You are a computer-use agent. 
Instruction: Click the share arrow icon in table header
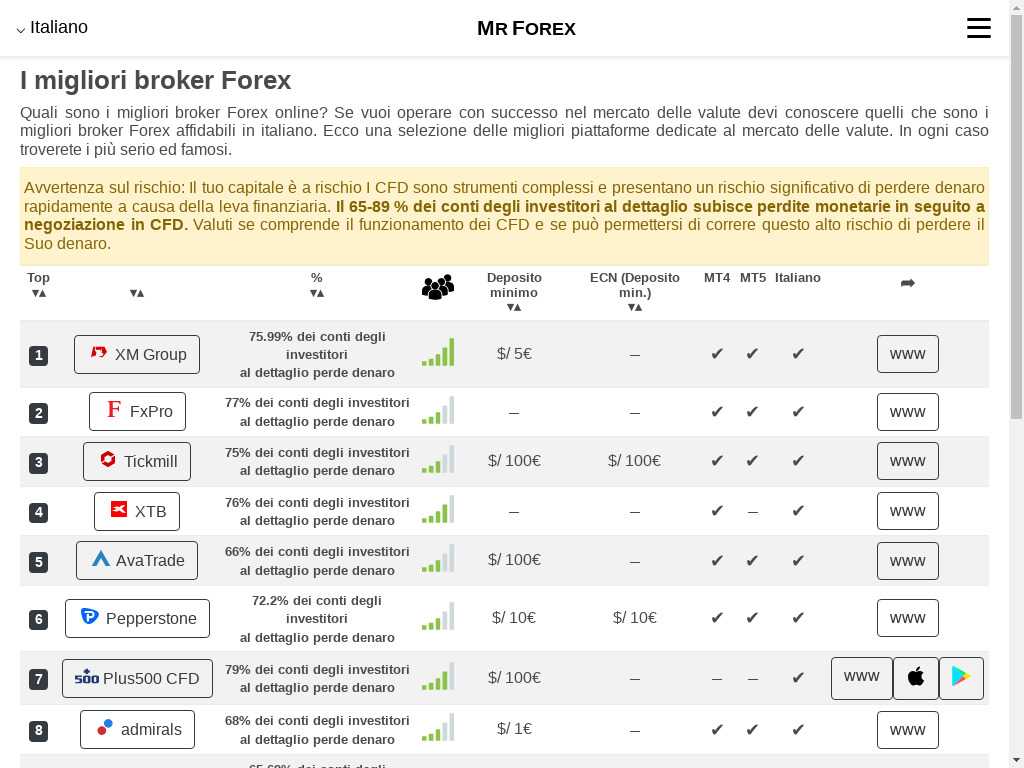(x=907, y=284)
